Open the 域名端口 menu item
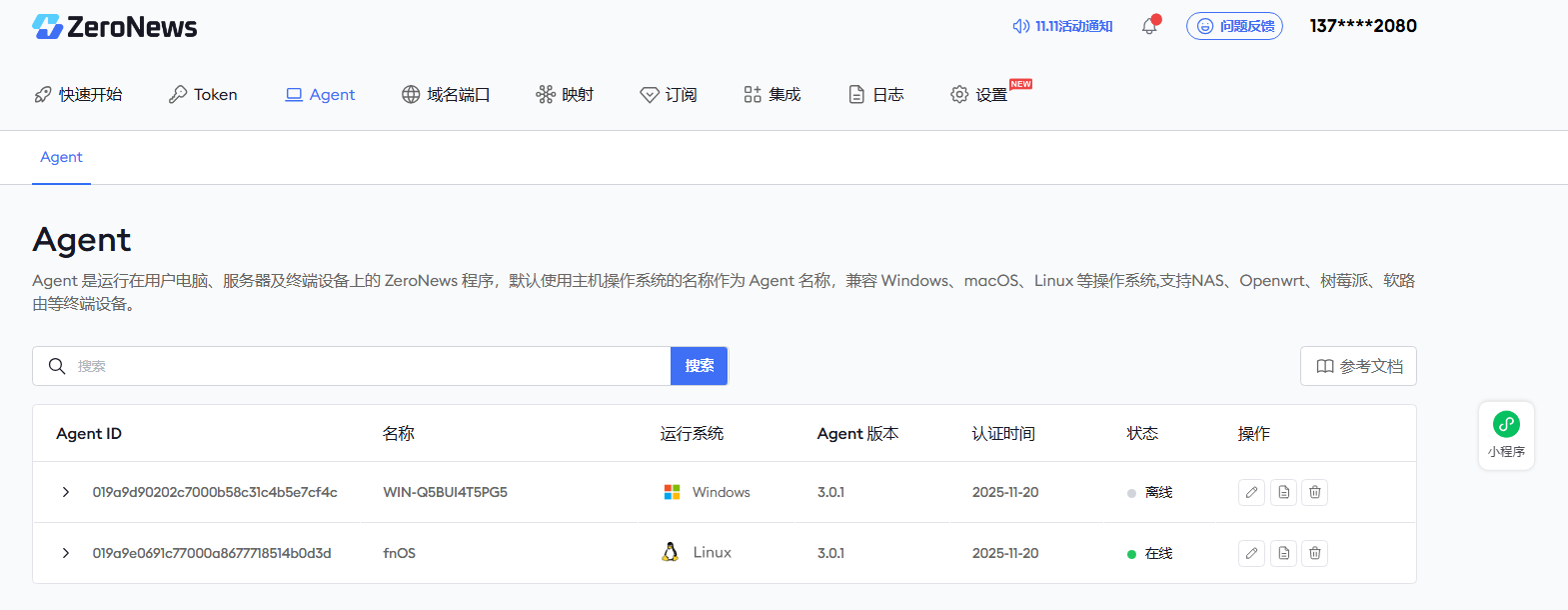 446,94
